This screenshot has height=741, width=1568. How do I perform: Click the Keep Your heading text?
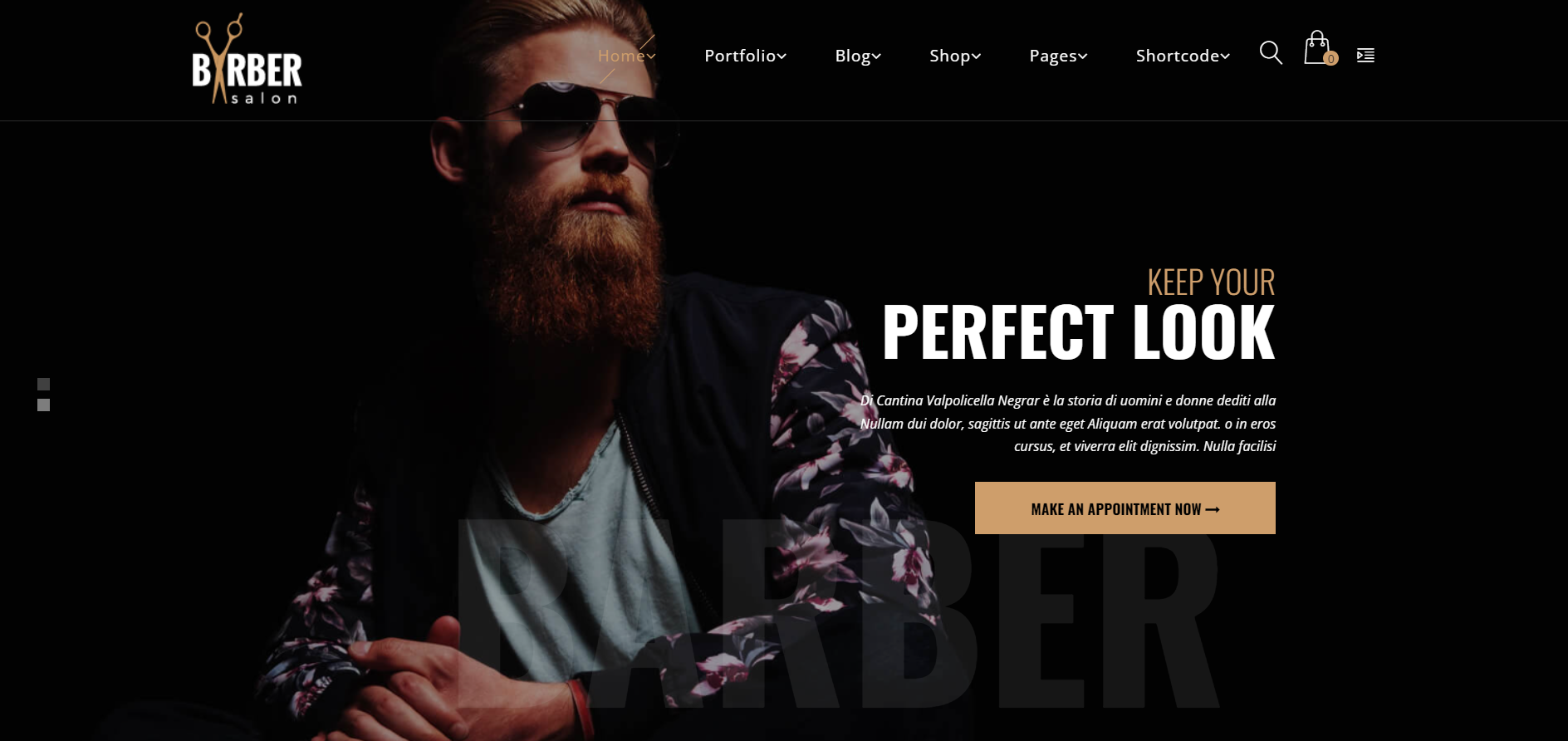(1211, 282)
